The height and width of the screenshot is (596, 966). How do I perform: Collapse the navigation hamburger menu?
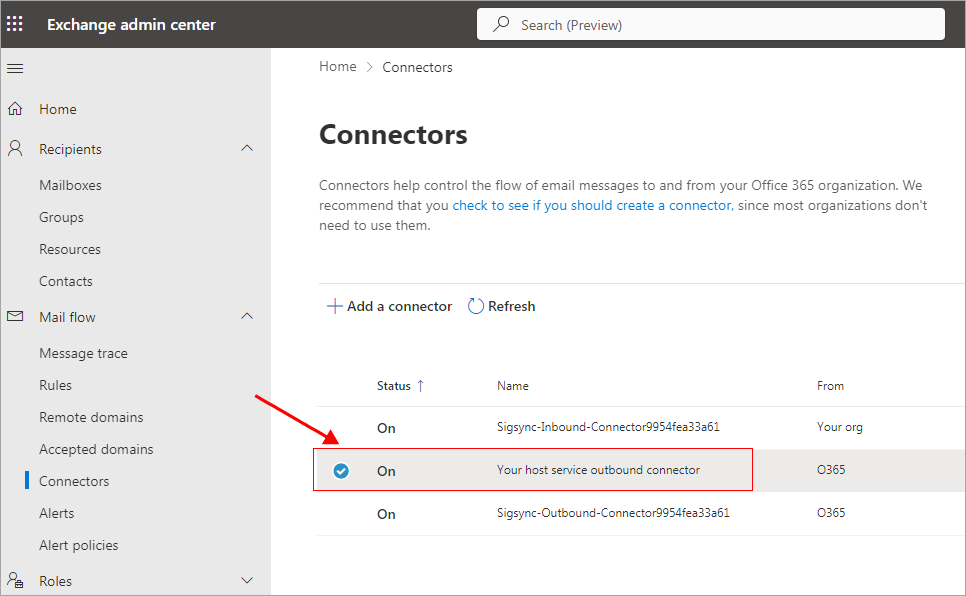[x=15, y=68]
